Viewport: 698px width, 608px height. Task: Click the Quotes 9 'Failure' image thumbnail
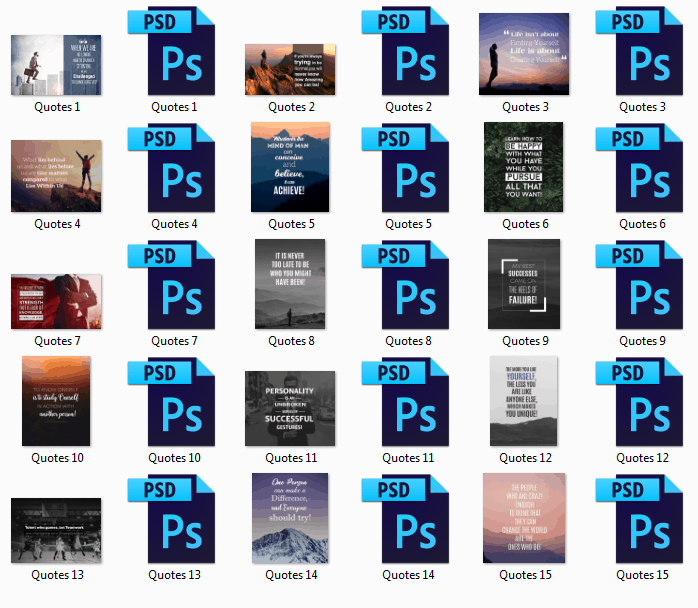click(x=523, y=284)
